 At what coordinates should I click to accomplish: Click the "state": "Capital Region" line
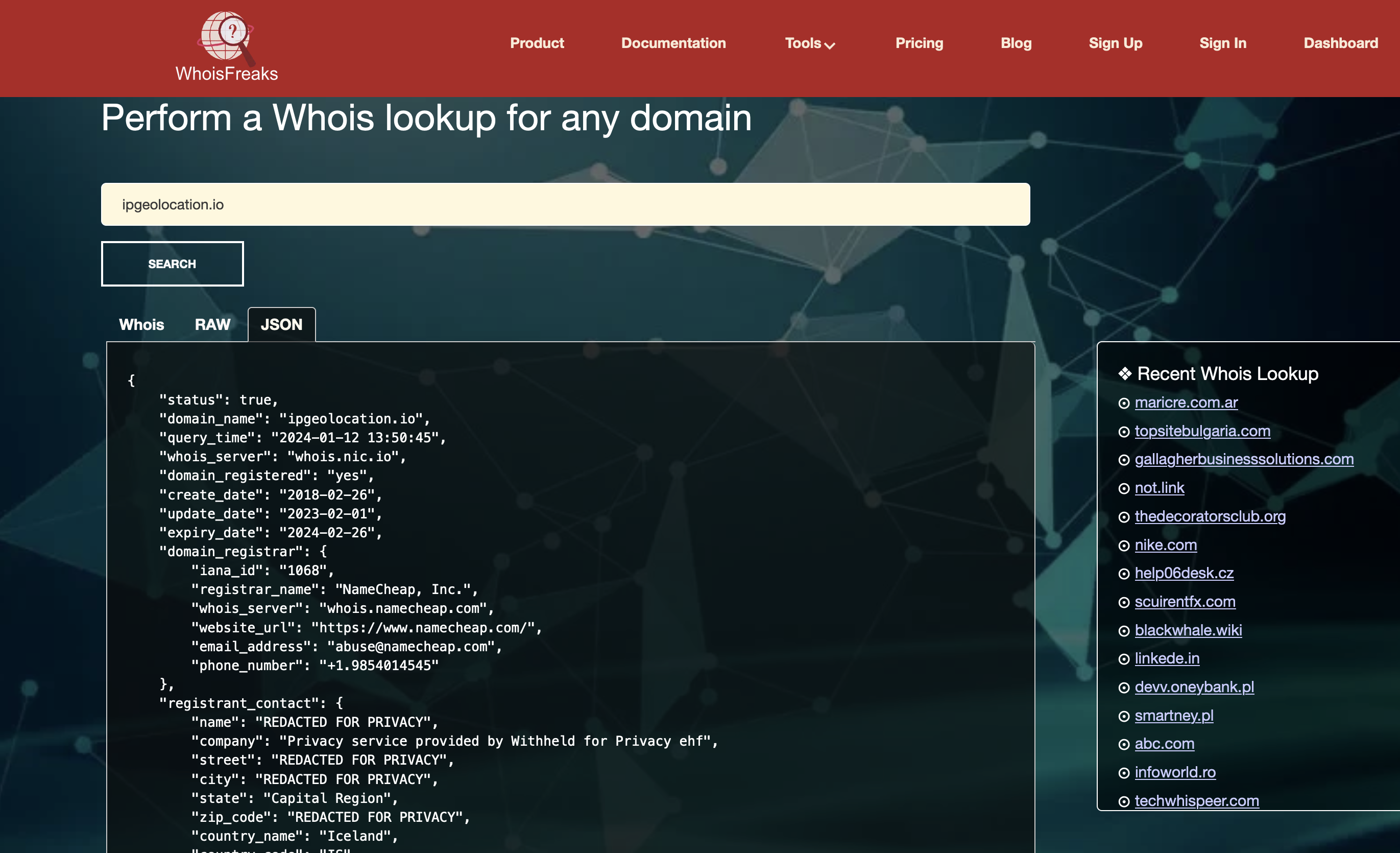(x=294, y=798)
